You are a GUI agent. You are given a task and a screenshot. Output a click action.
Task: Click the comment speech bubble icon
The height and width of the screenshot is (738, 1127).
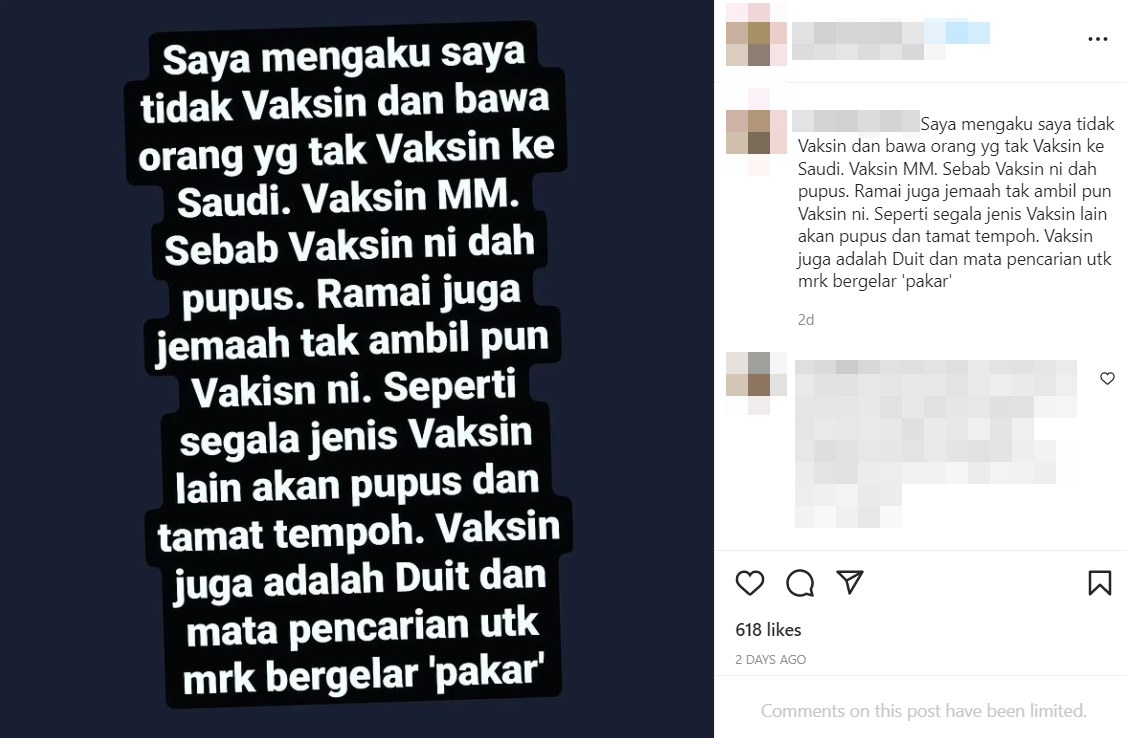pos(800,583)
